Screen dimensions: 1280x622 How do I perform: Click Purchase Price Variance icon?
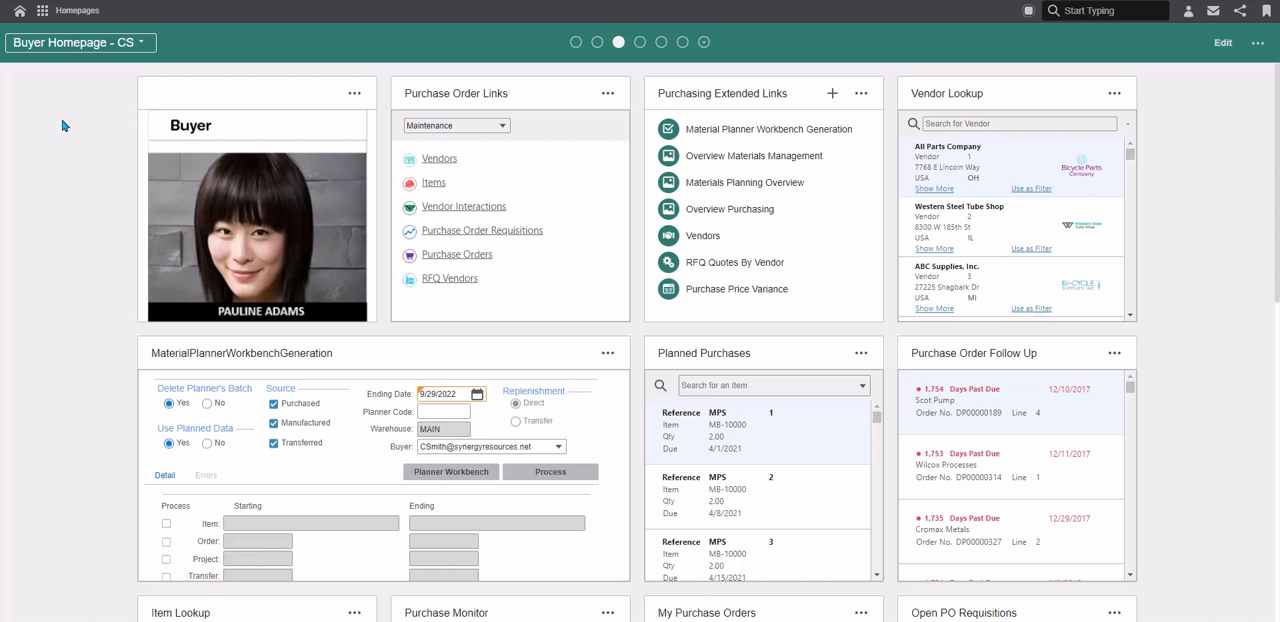[668, 289]
